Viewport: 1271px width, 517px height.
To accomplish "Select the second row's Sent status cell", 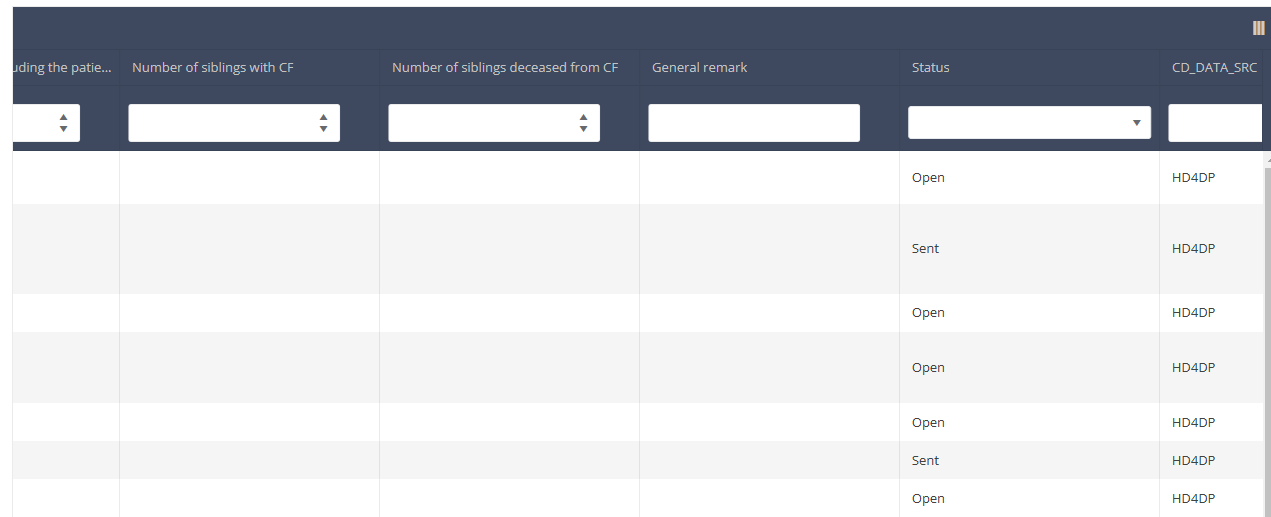I will pyautogui.click(x=925, y=249).
